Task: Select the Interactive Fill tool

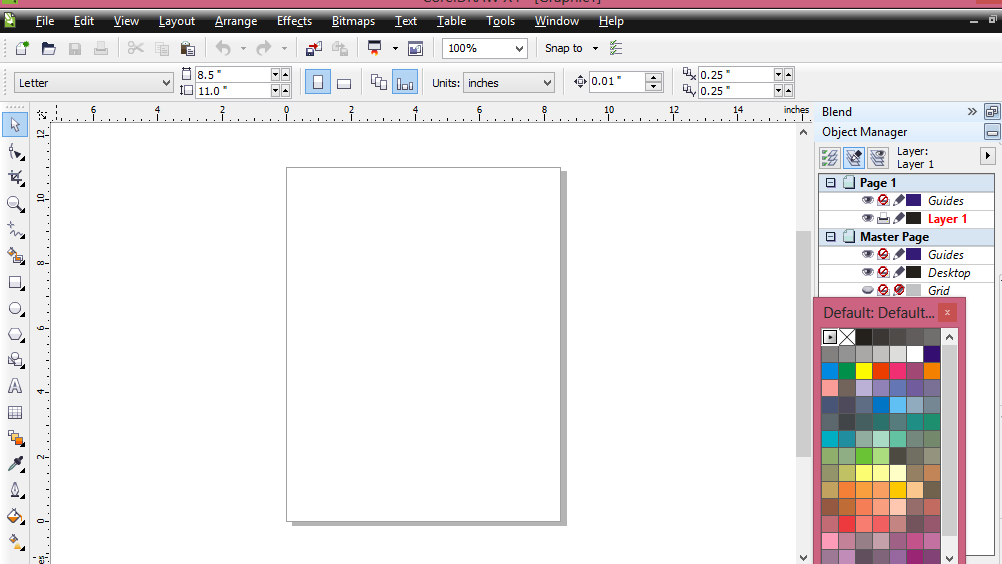Action: pyautogui.click(x=15, y=542)
